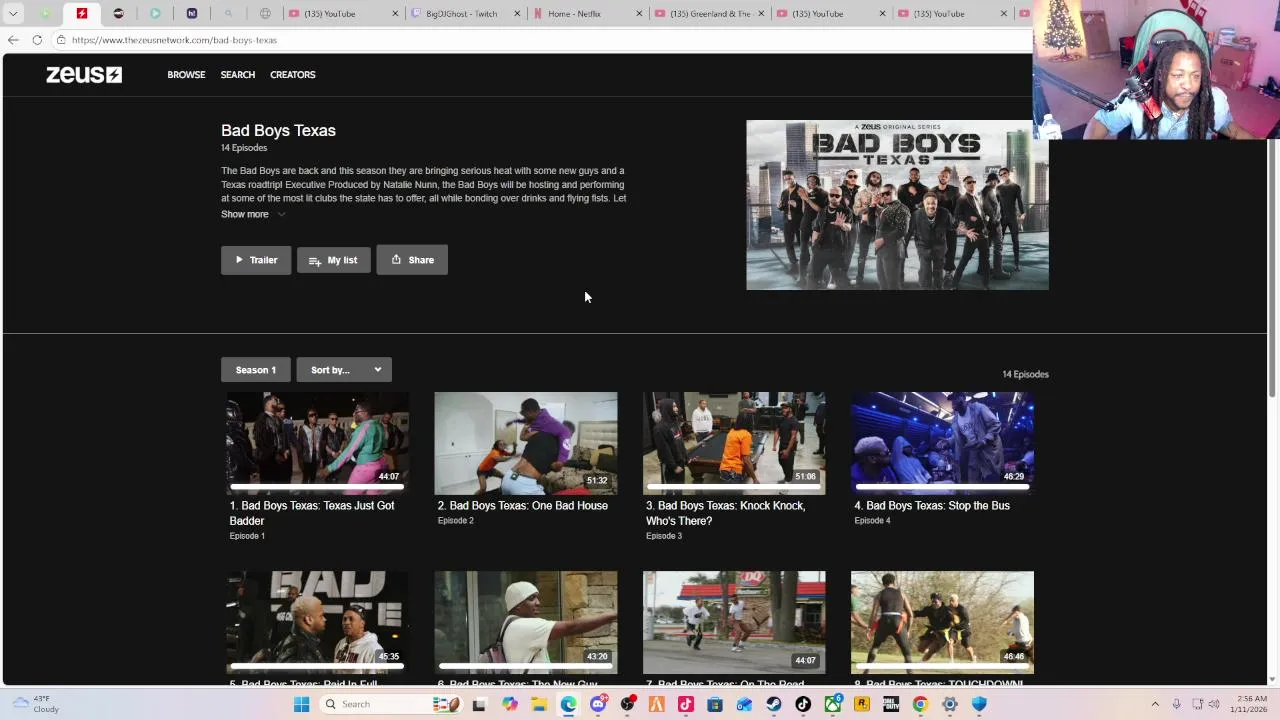Open the Season 1 selector
The image size is (1280, 720).
point(256,370)
